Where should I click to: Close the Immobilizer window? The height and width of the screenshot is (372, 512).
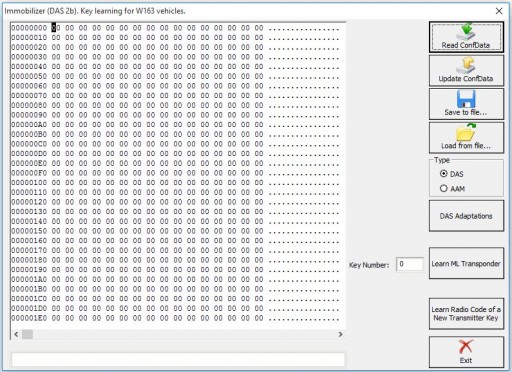coord(499,11)
